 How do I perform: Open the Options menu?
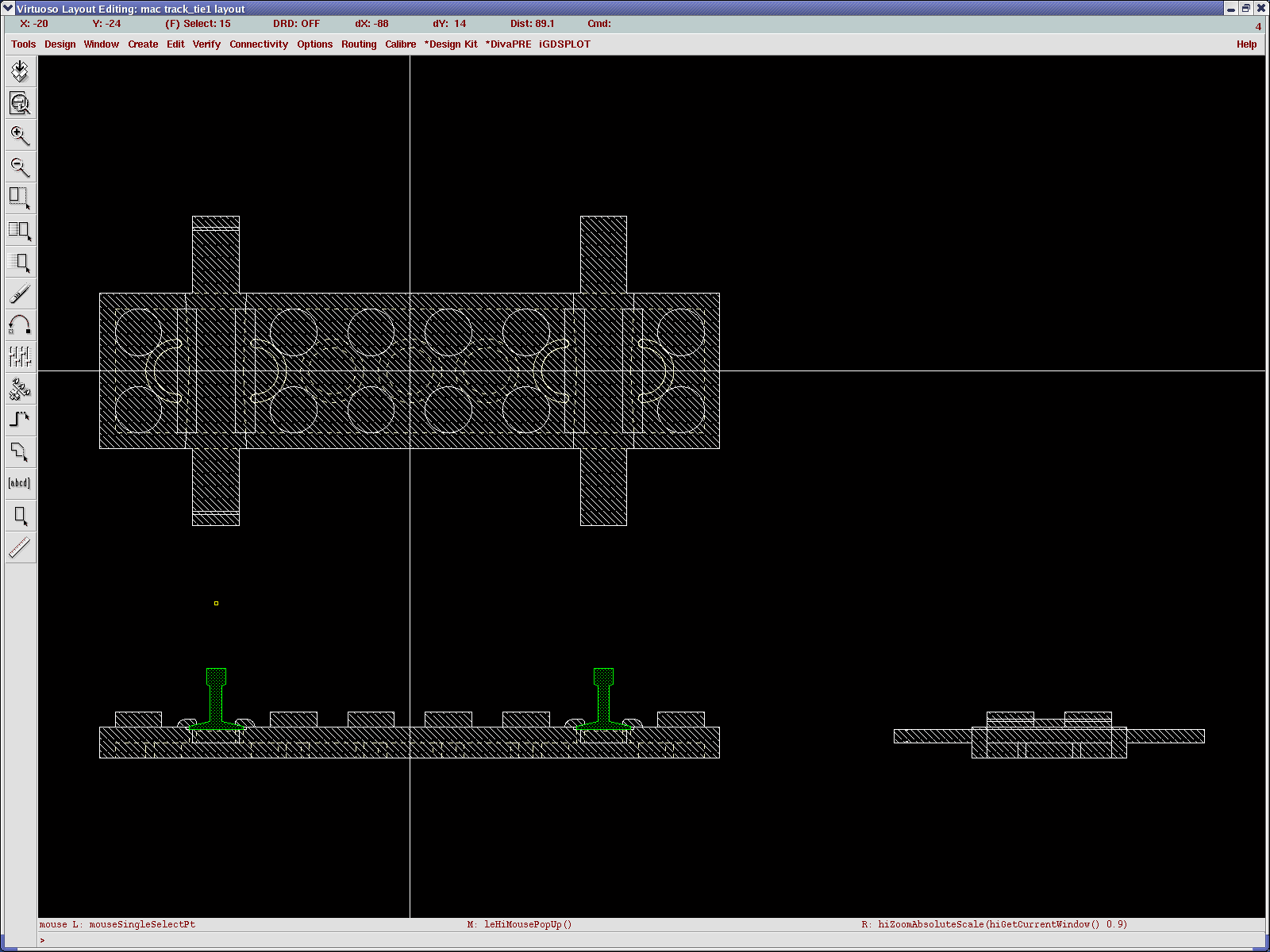click(x=315, y=44)
